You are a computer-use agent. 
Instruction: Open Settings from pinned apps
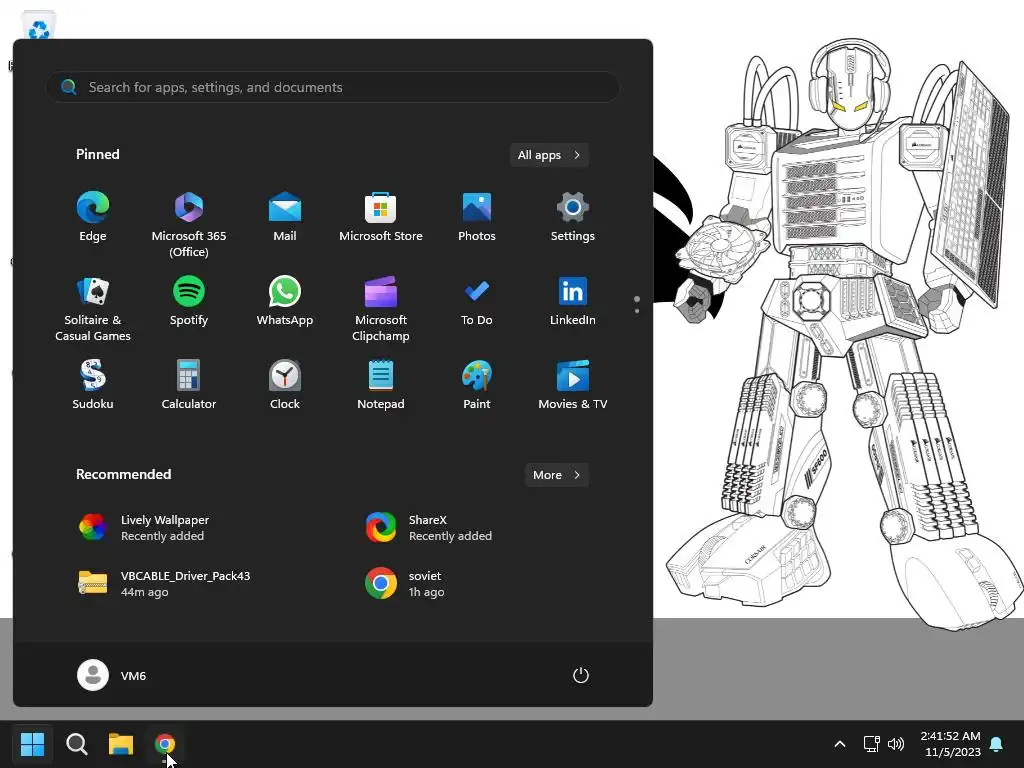573,217
